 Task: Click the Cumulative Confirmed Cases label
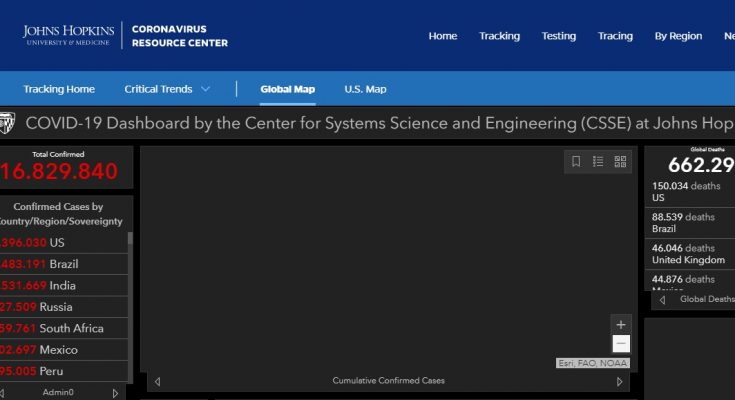click(x=389, y=381)
